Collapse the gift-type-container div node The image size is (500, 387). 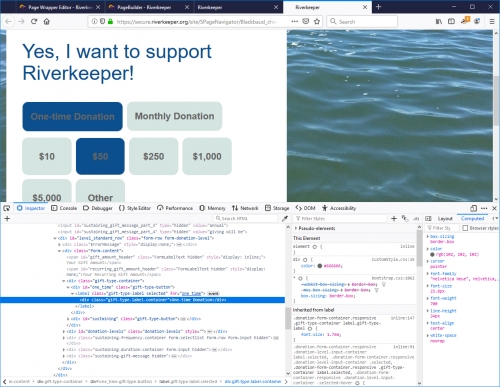[x=64, y=281]
